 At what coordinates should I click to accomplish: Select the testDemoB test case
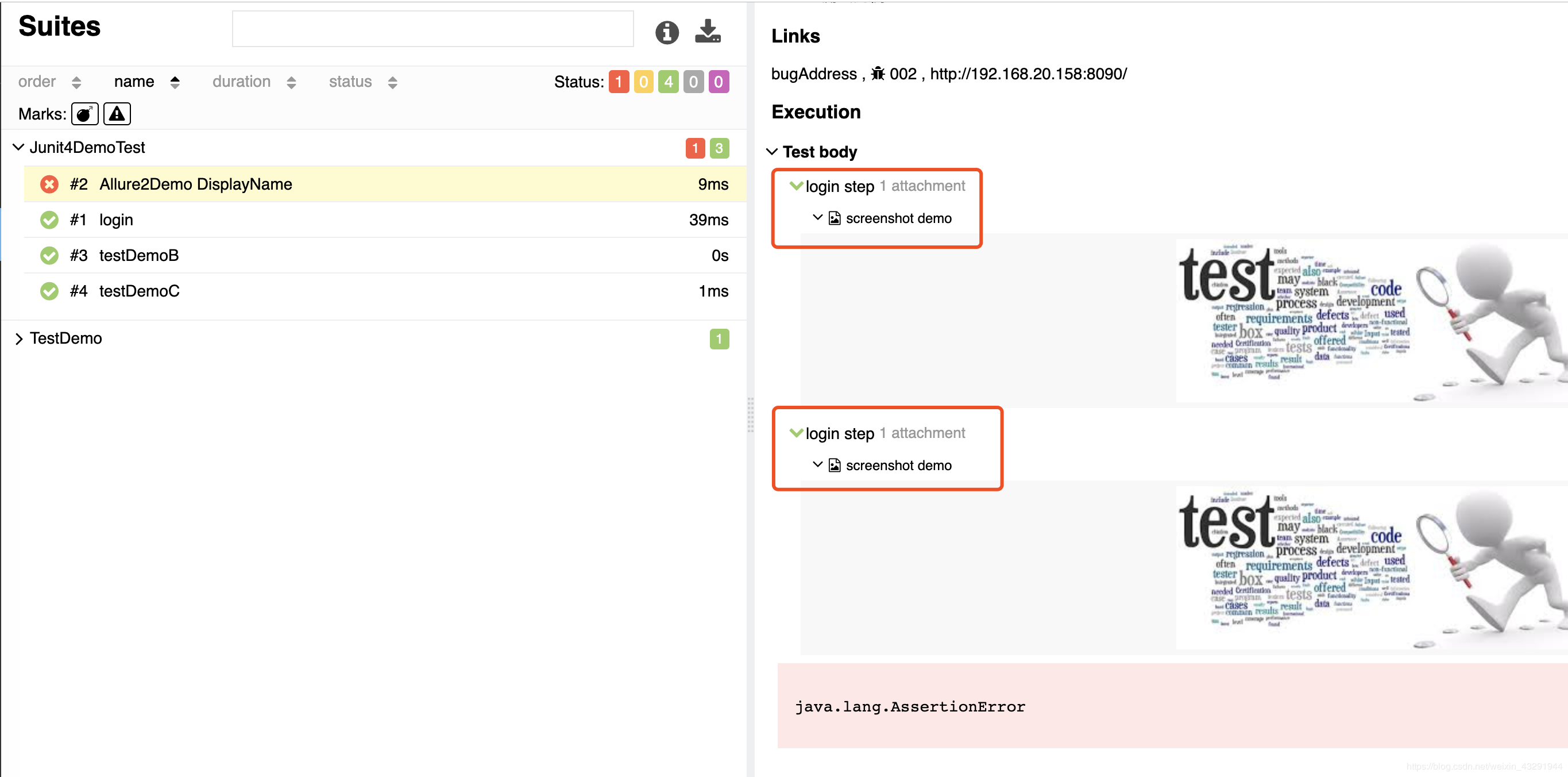pos(139,256)
